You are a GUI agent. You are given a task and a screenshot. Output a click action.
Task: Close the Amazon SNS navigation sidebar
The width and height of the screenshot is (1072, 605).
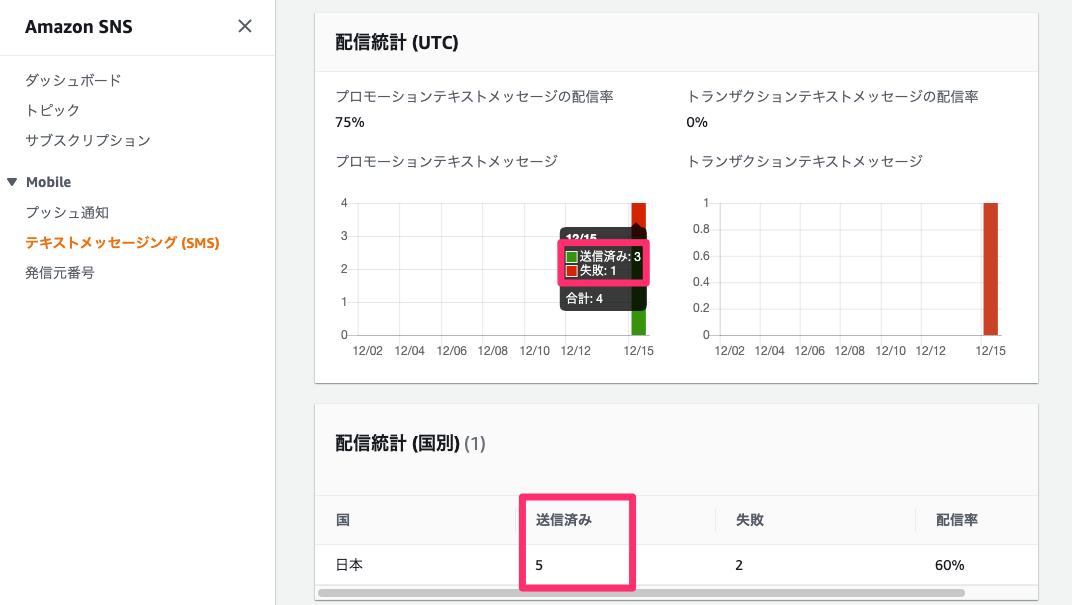click(x=245, y=26)
